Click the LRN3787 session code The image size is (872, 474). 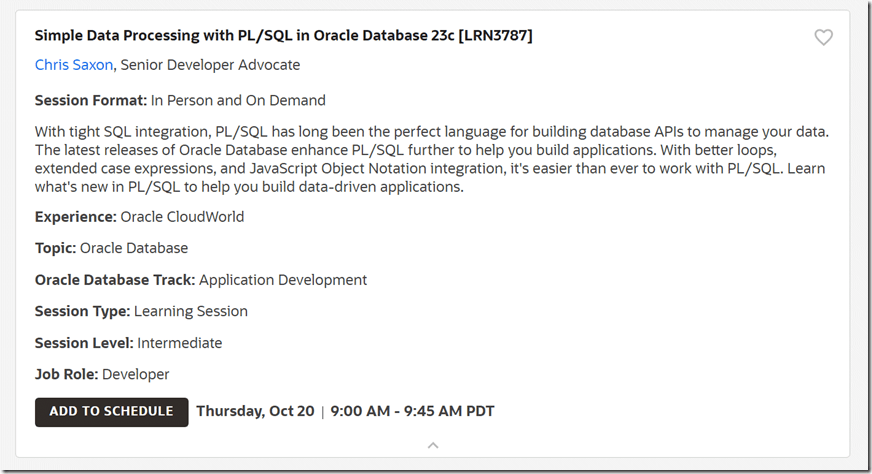coord(496,35)
